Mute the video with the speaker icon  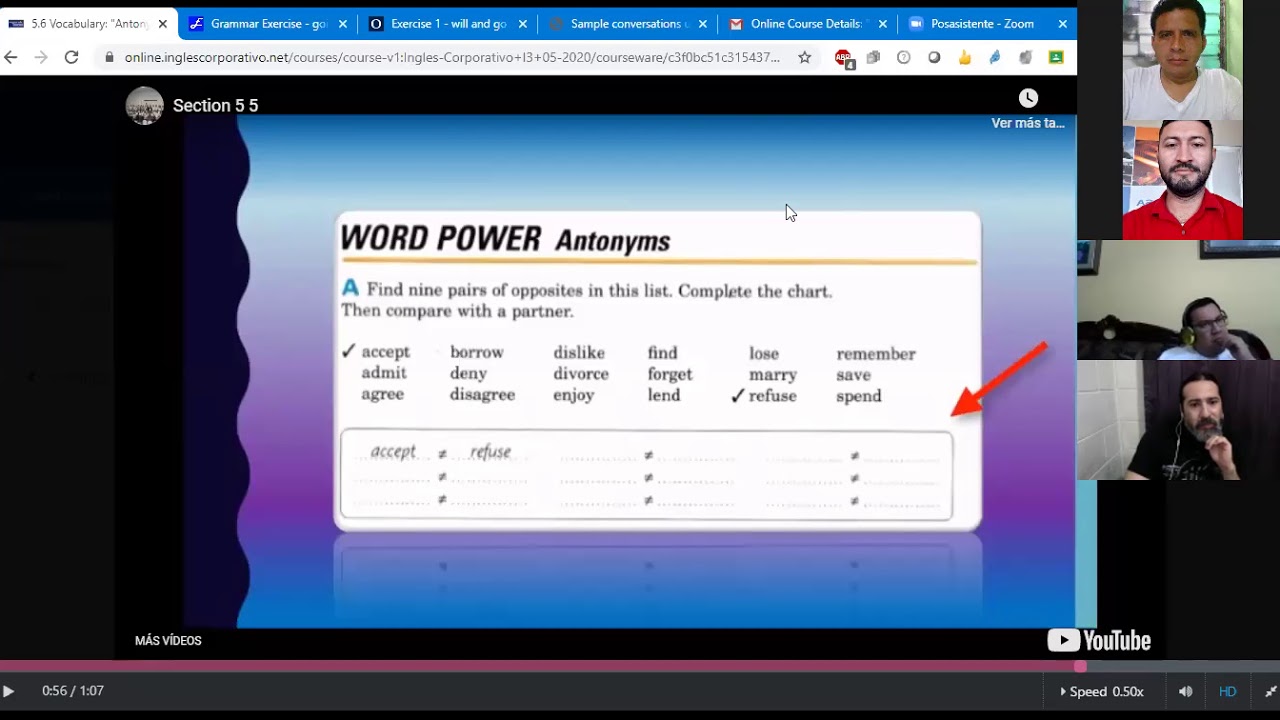(1185, 691)
